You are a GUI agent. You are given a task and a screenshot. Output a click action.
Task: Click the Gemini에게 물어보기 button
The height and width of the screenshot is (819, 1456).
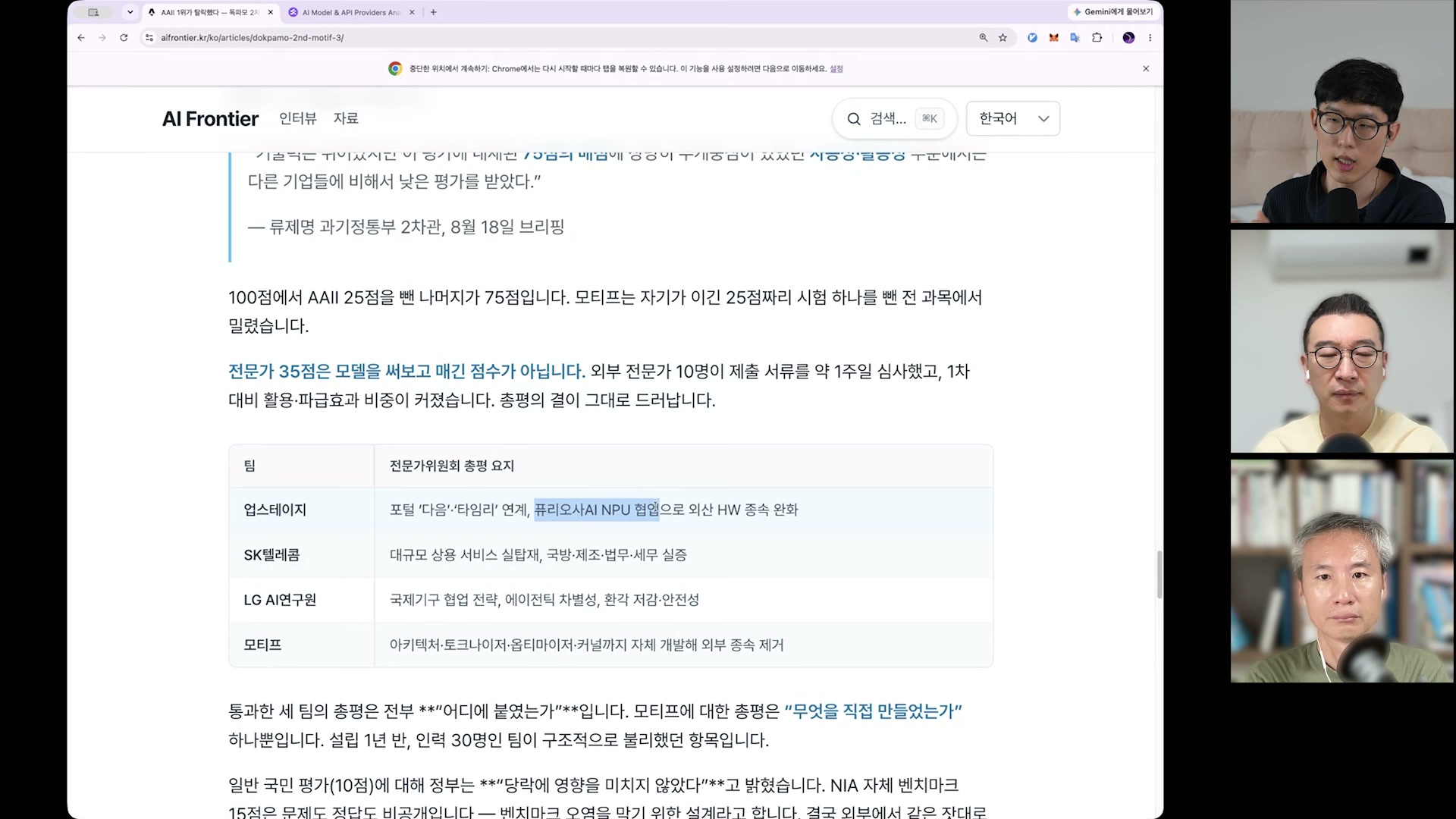click(x=1112, y=12)
